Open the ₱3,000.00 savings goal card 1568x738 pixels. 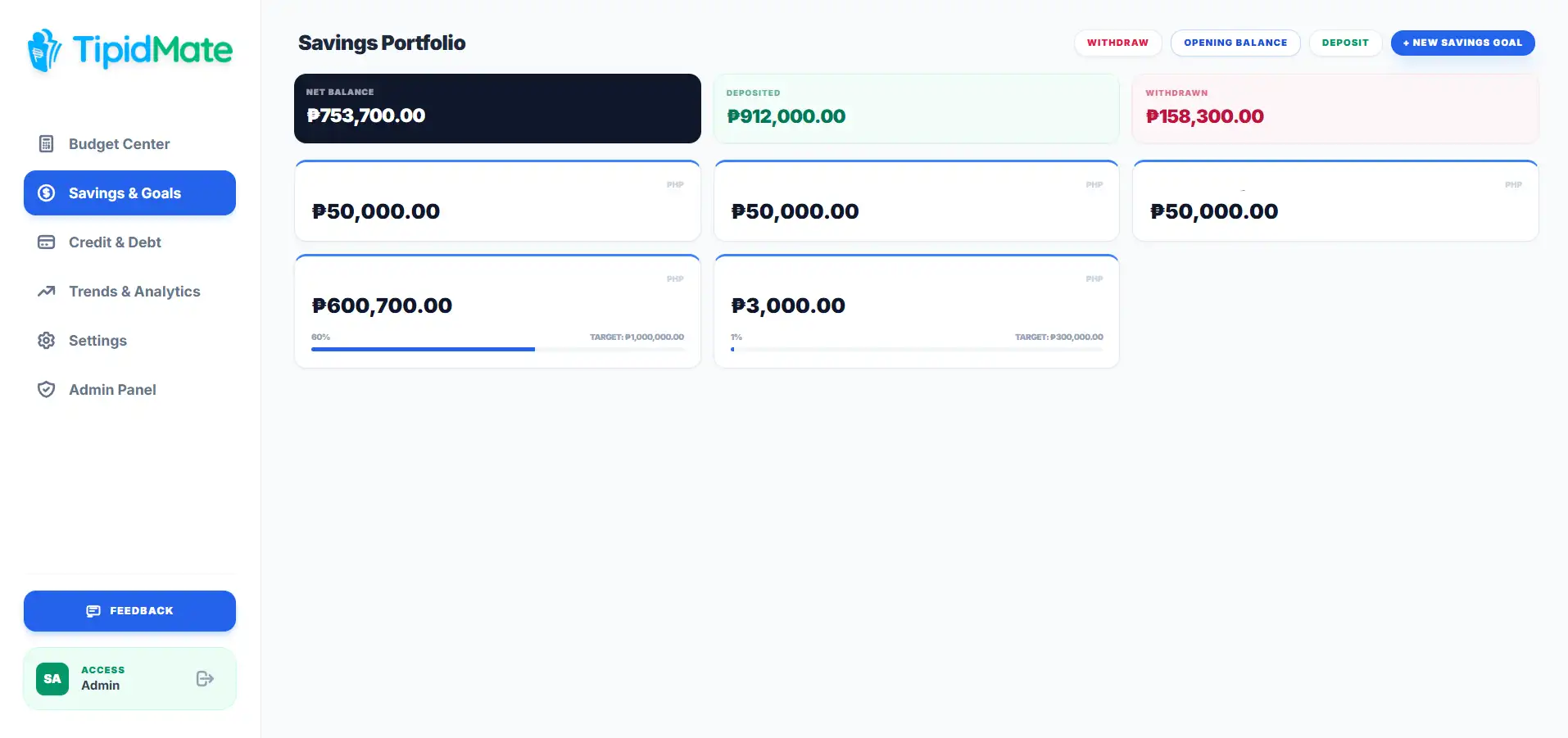tap(916, 311)
